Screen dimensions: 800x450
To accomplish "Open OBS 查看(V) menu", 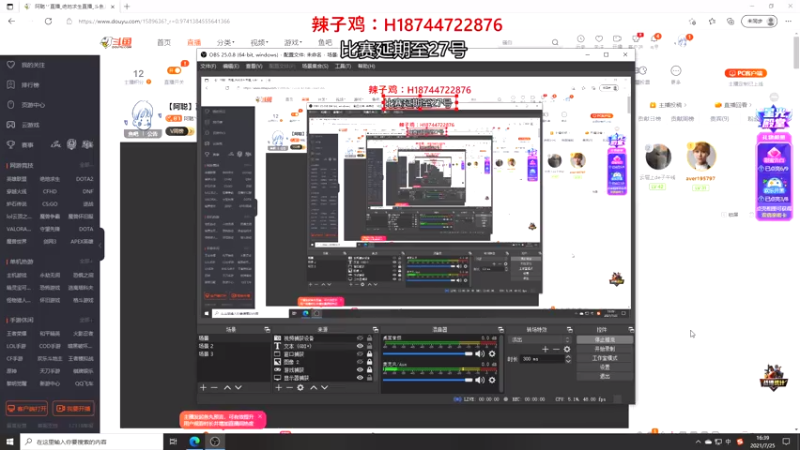I will click(254, 66).
